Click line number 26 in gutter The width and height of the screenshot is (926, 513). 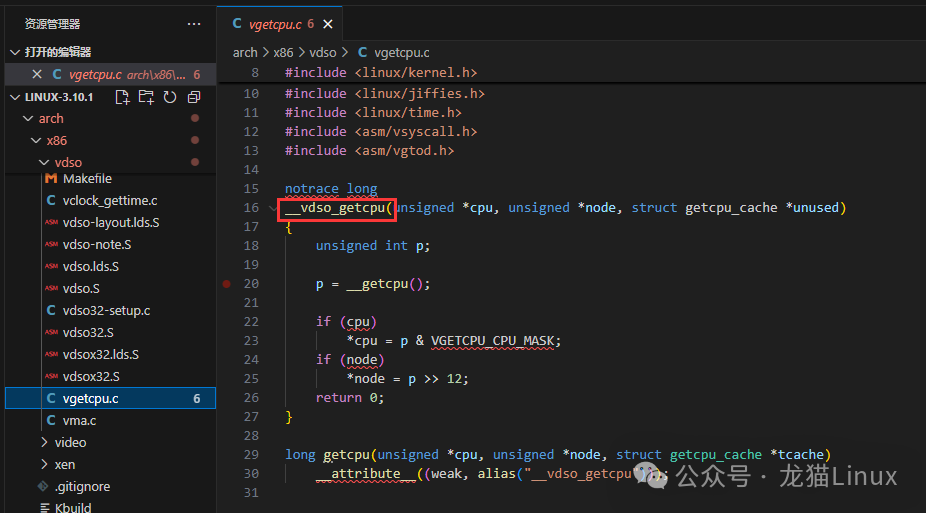tap(252, 398)
